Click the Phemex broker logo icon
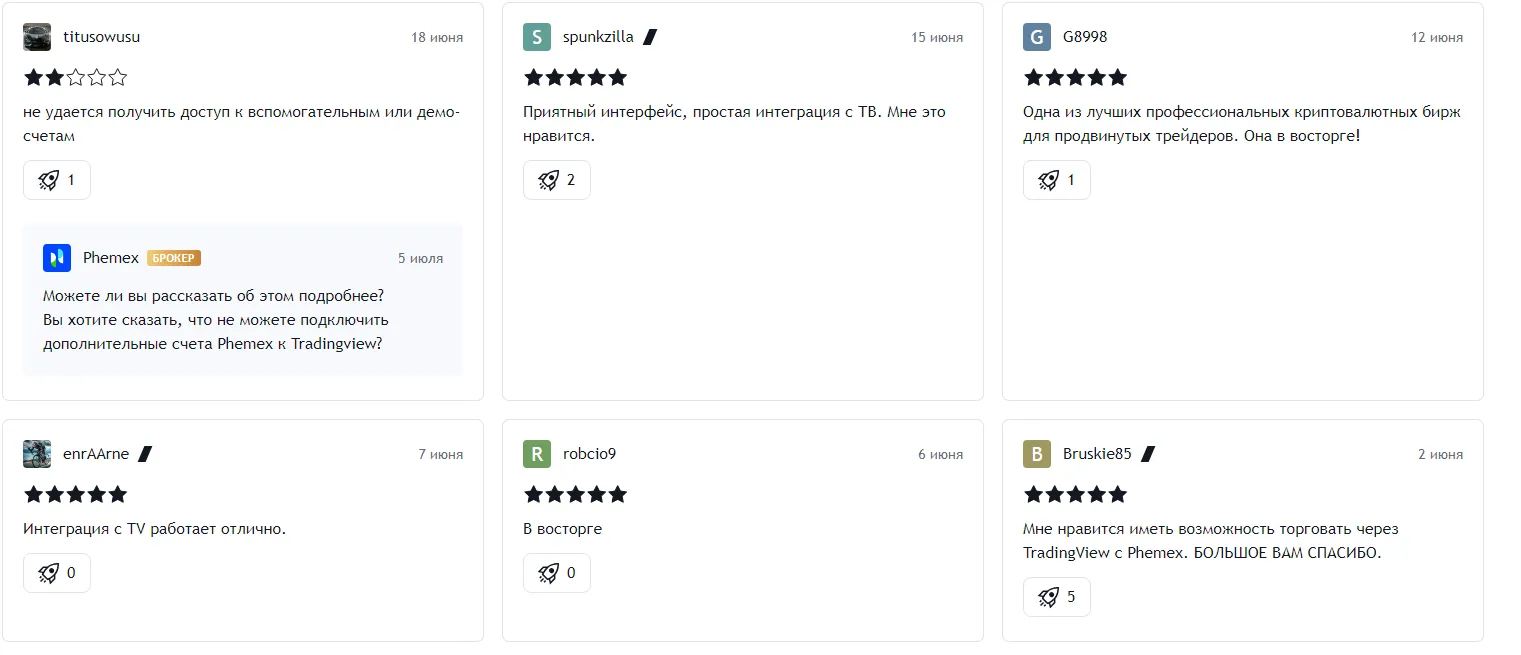Screen dimensions: 1521x655 coord(57,258)
